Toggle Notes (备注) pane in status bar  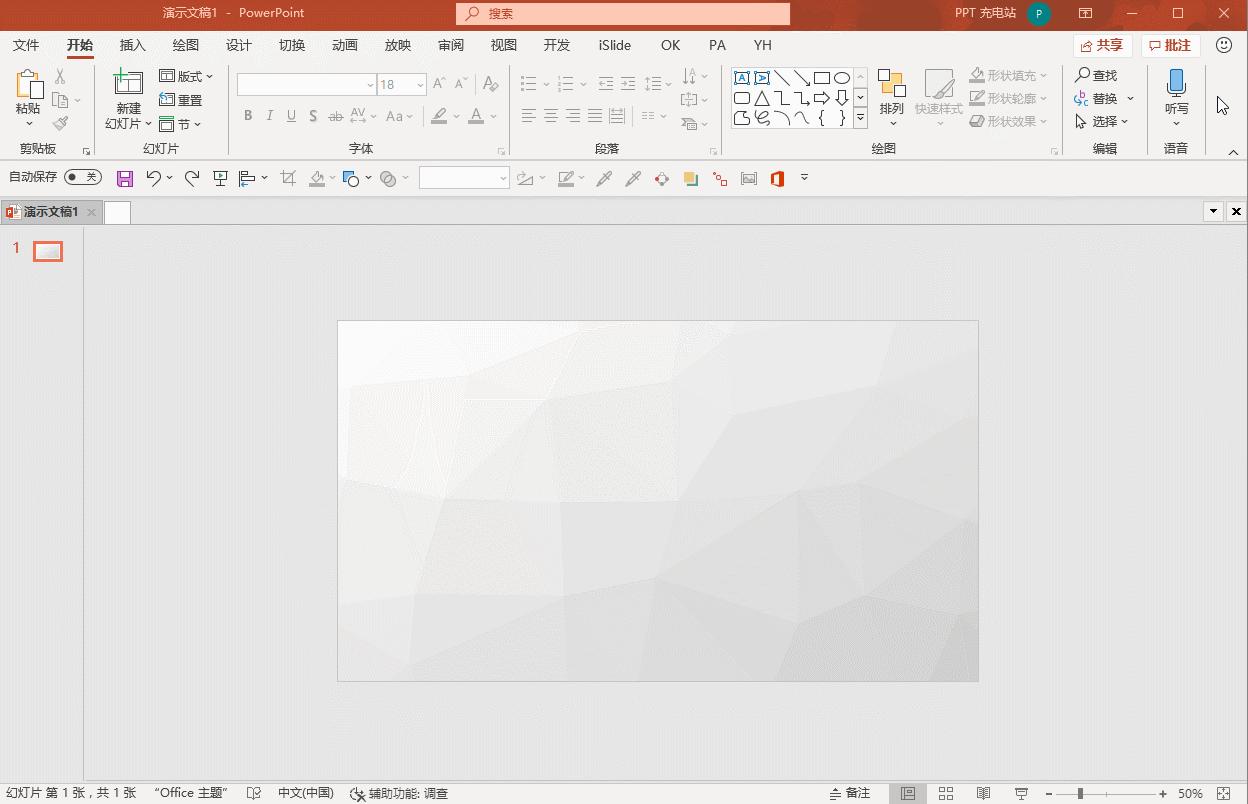click(x=850, y=793)
